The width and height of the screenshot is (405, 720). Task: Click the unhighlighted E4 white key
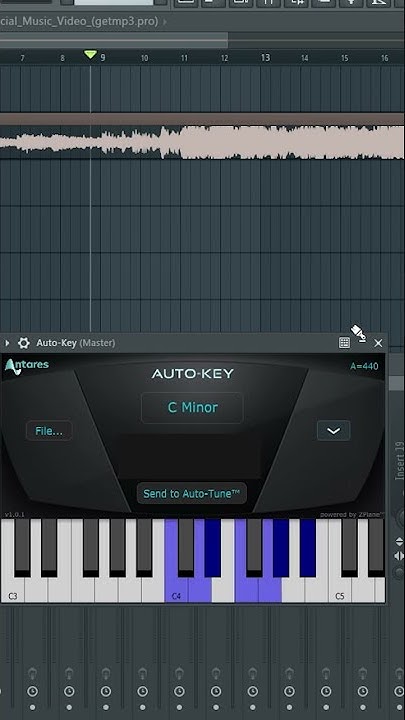[223, 590]
